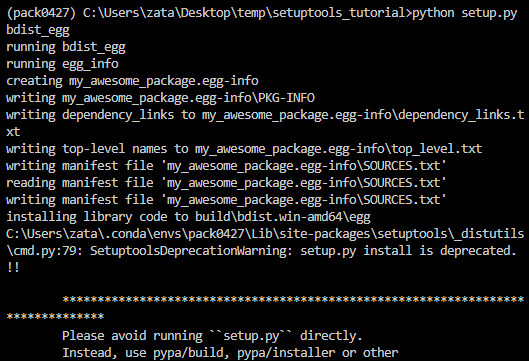The width and height of the screenshot is (529, 361).
Task: Click the wrapped 'xt' line fragment
Action: tap(13, 132)
